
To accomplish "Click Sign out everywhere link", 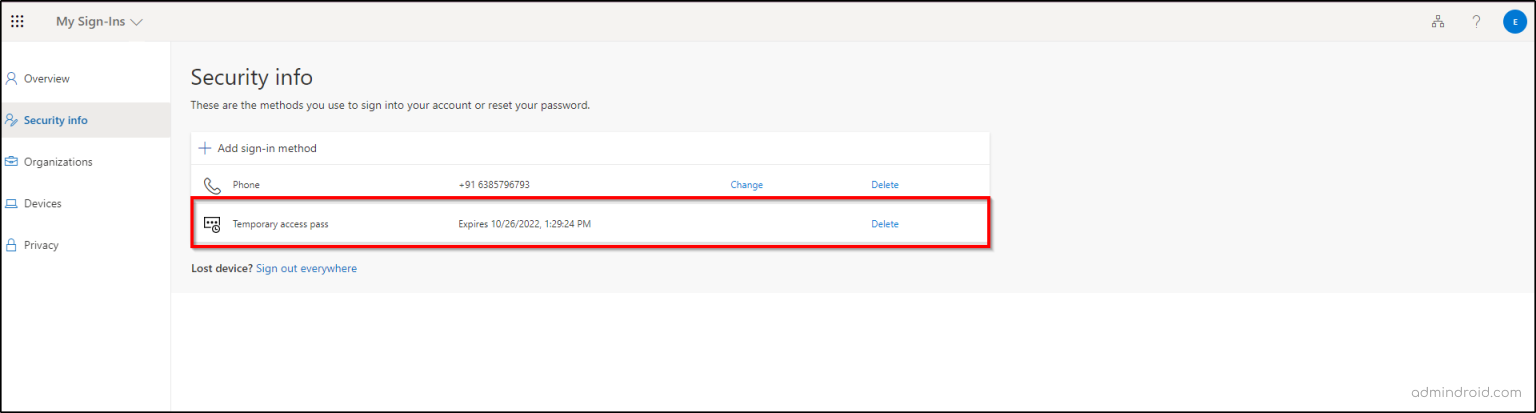I will coord(306,268).
